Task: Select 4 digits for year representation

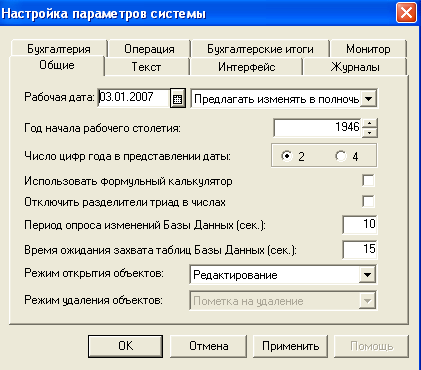Action: 341,156
